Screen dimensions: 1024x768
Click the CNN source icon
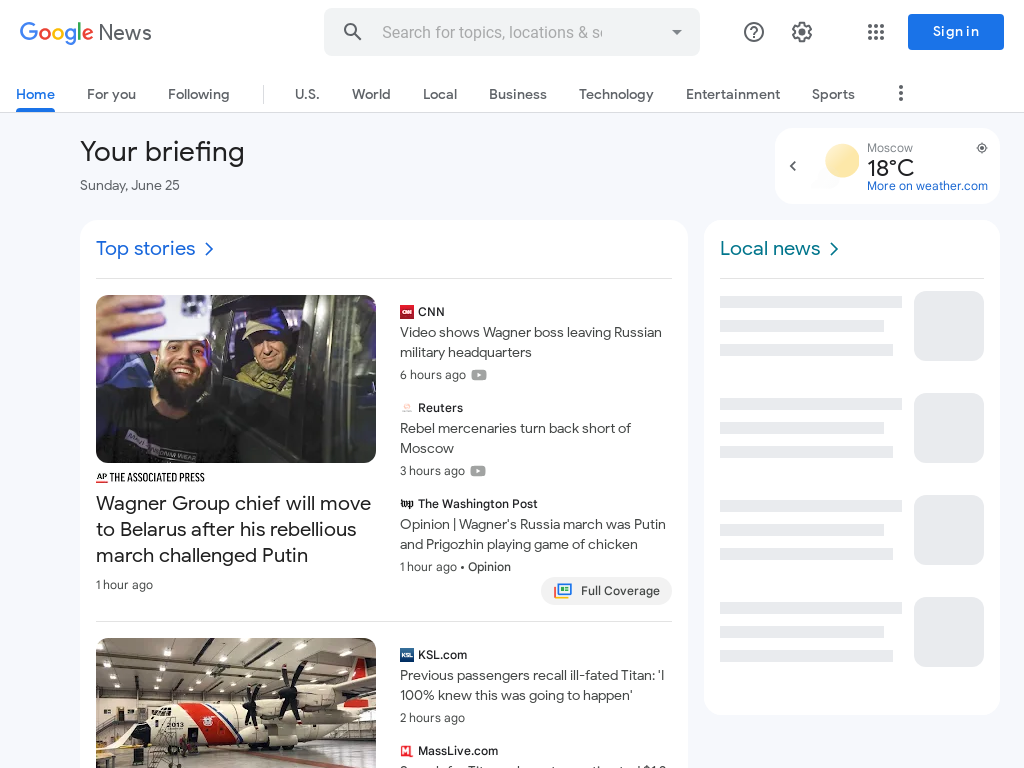point(407,312)
